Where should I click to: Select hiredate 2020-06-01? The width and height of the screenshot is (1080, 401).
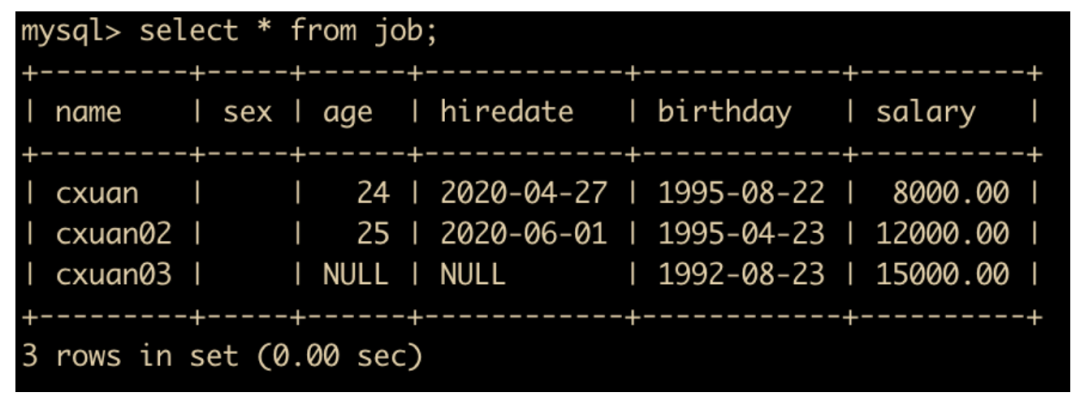pos(523,233)
